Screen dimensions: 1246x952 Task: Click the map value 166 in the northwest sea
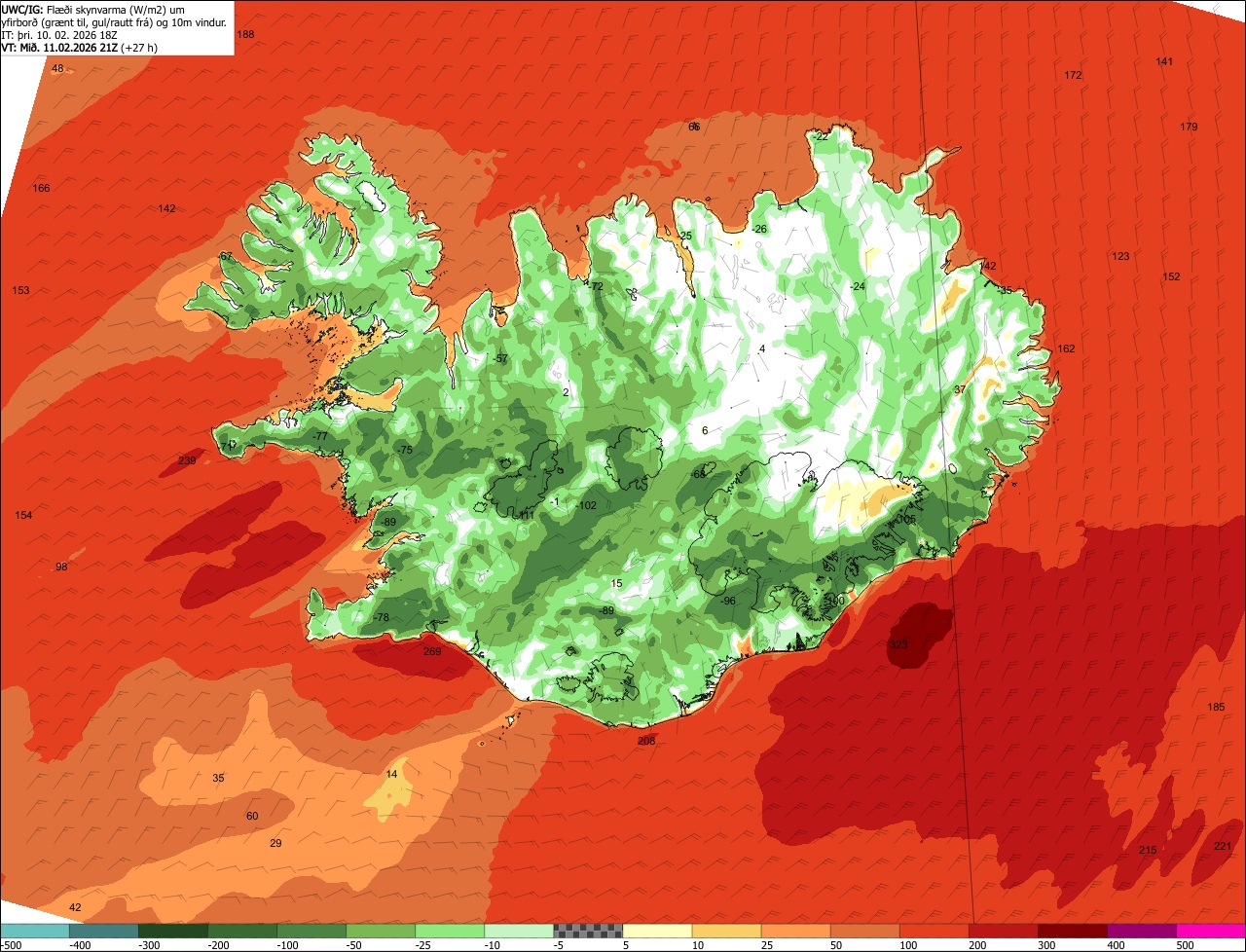(x=41, y=188)
